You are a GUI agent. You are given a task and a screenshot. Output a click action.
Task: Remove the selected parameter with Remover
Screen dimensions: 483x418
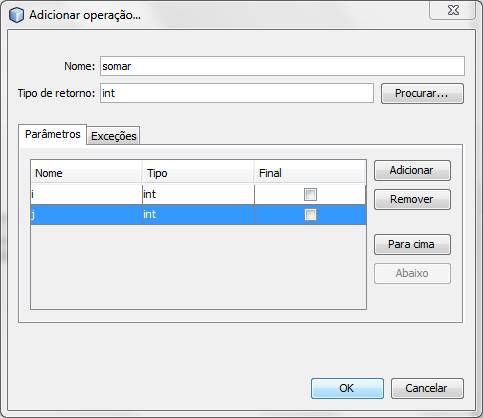point(412,200)
